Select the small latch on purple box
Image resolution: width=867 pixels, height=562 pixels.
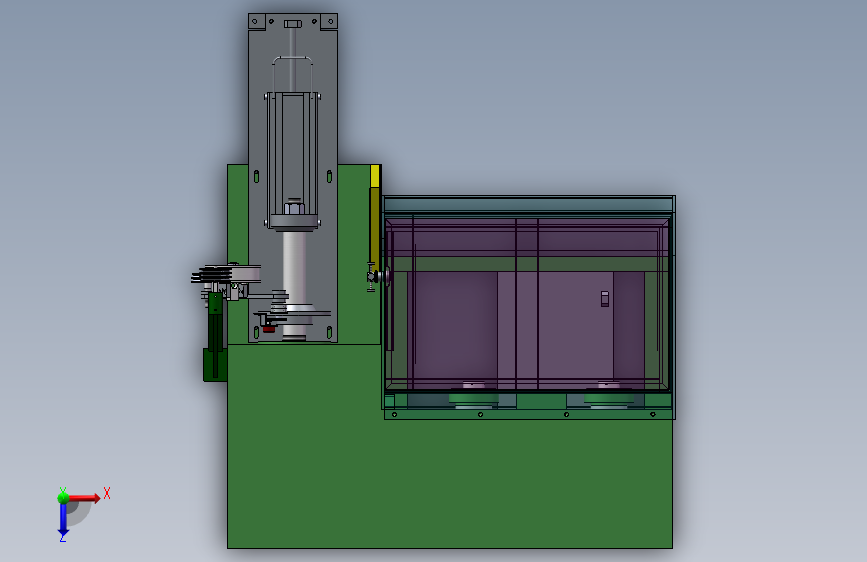605,299
